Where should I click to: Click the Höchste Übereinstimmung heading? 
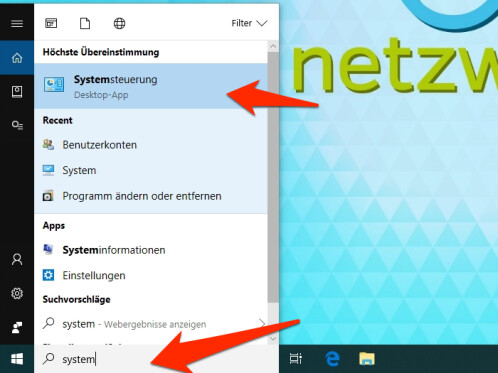101,52
